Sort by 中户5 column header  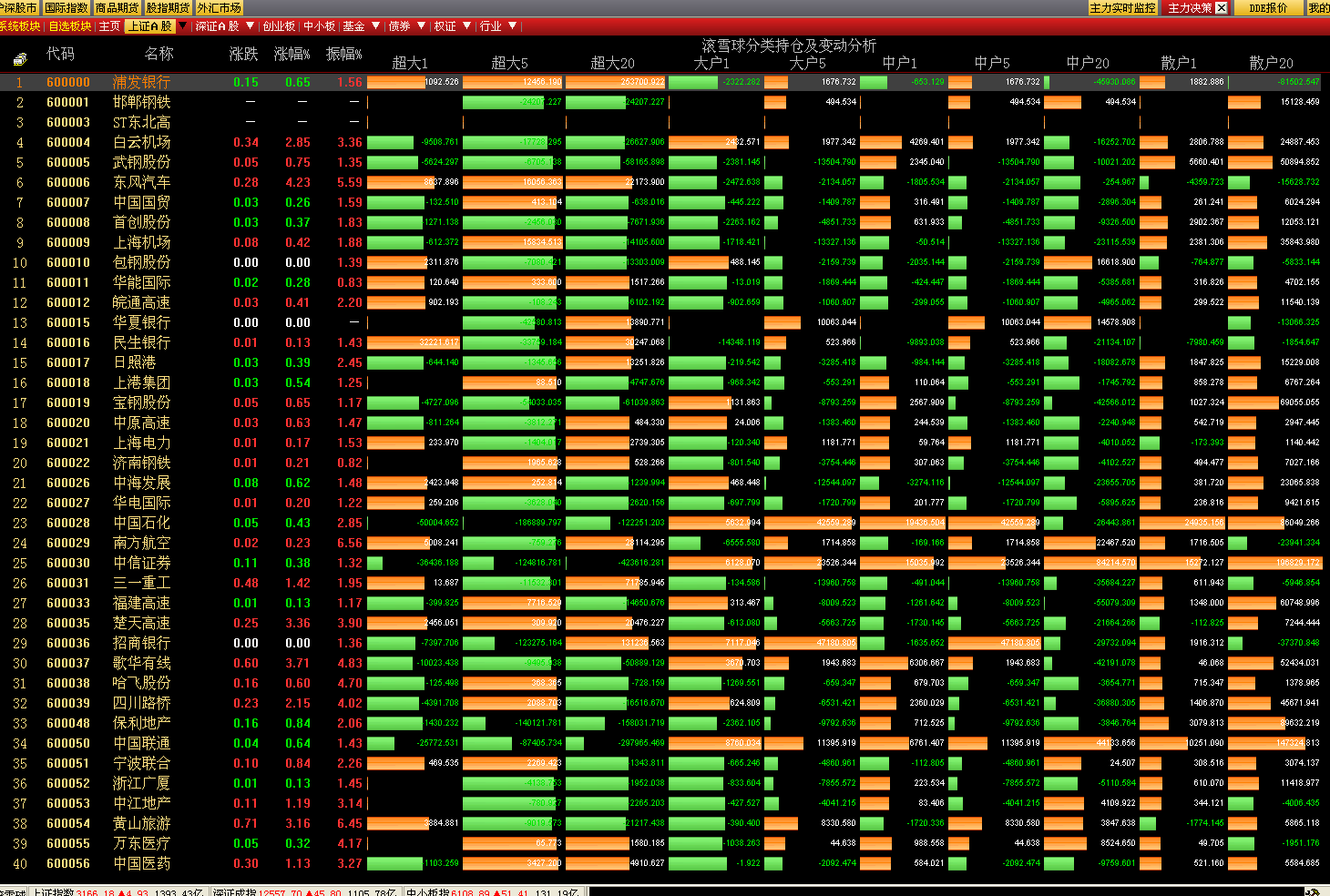tap(992, 63)
